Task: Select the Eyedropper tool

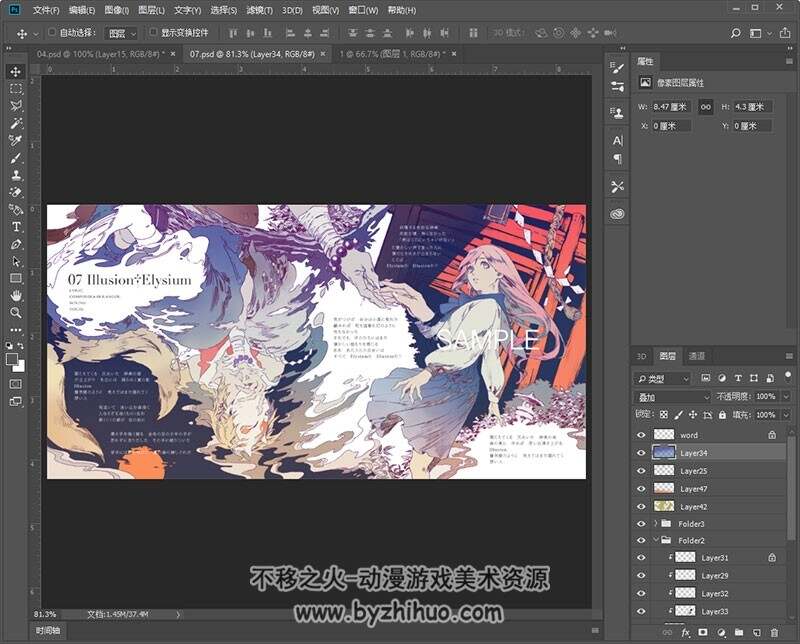Action: [16, 140]
